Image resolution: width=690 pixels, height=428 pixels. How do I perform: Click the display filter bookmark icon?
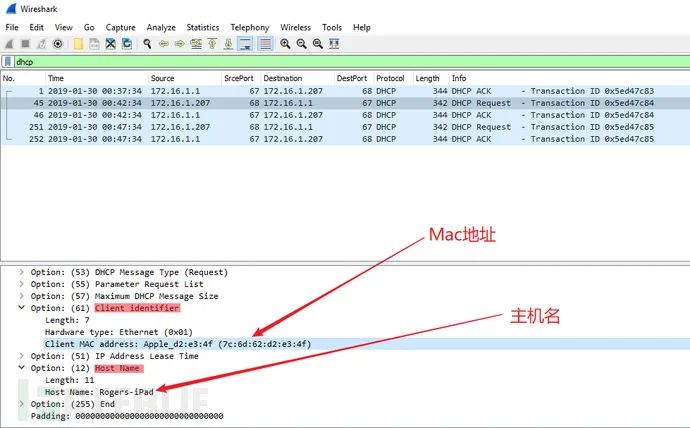[7, 62]
